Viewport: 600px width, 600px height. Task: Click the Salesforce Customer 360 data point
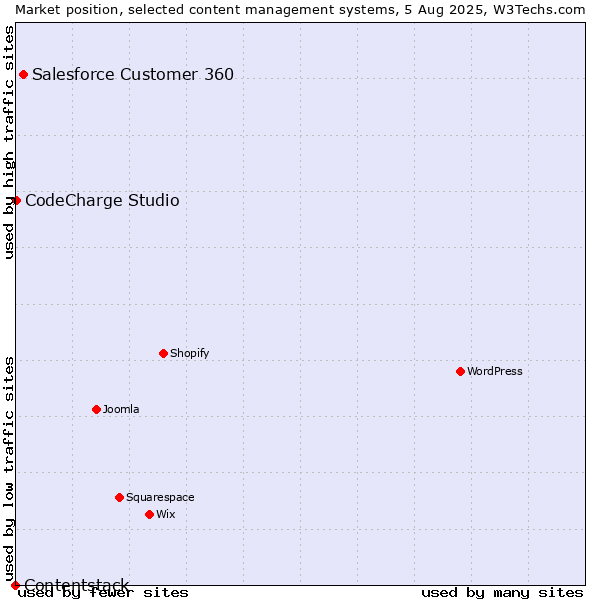23,75
